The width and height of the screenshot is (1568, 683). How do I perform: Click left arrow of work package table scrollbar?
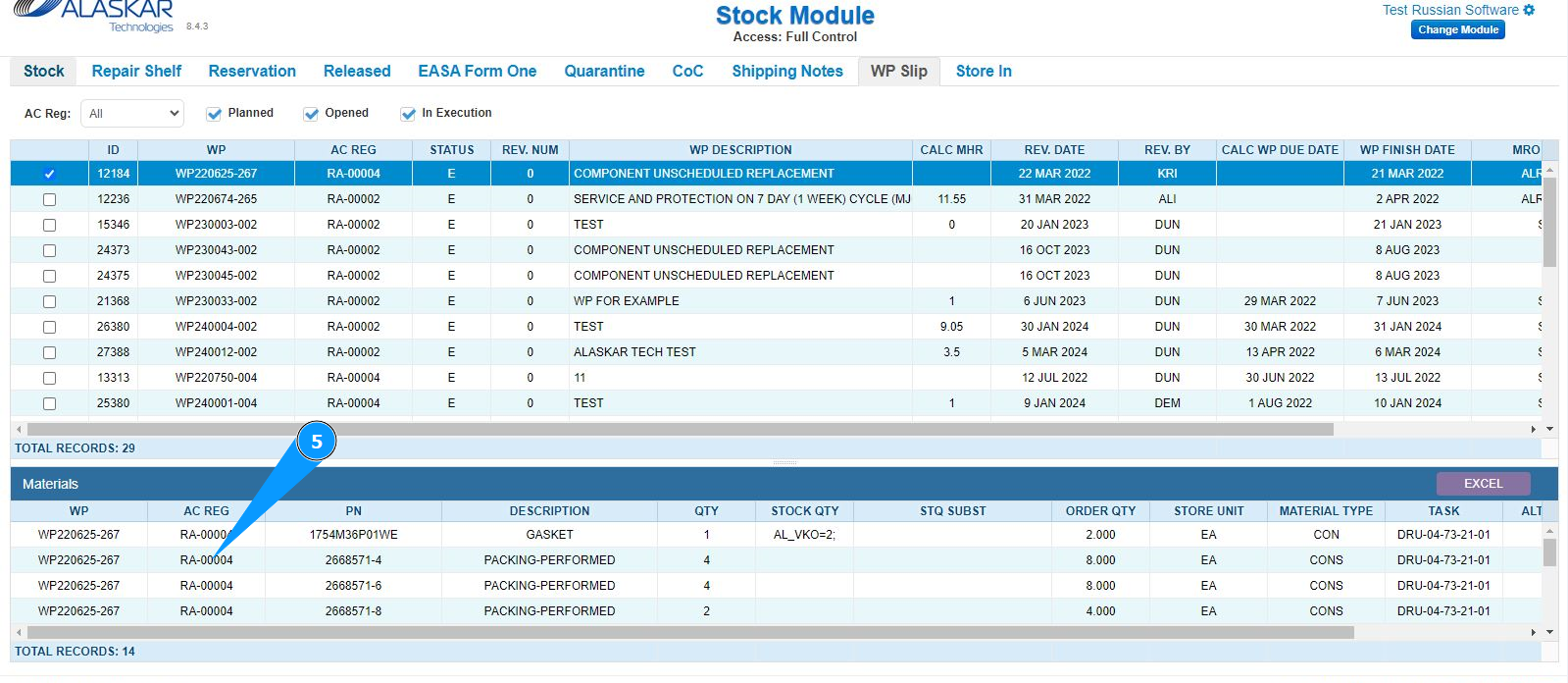point(19,429)
